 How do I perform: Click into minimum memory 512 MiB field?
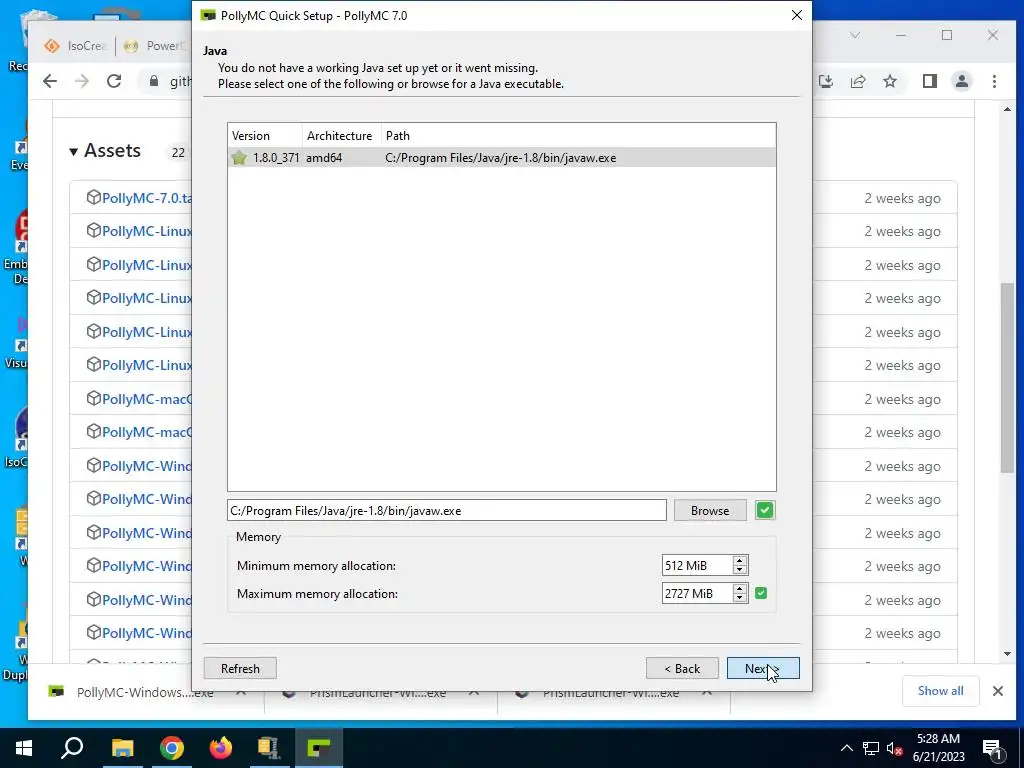[x=697, y=566]
